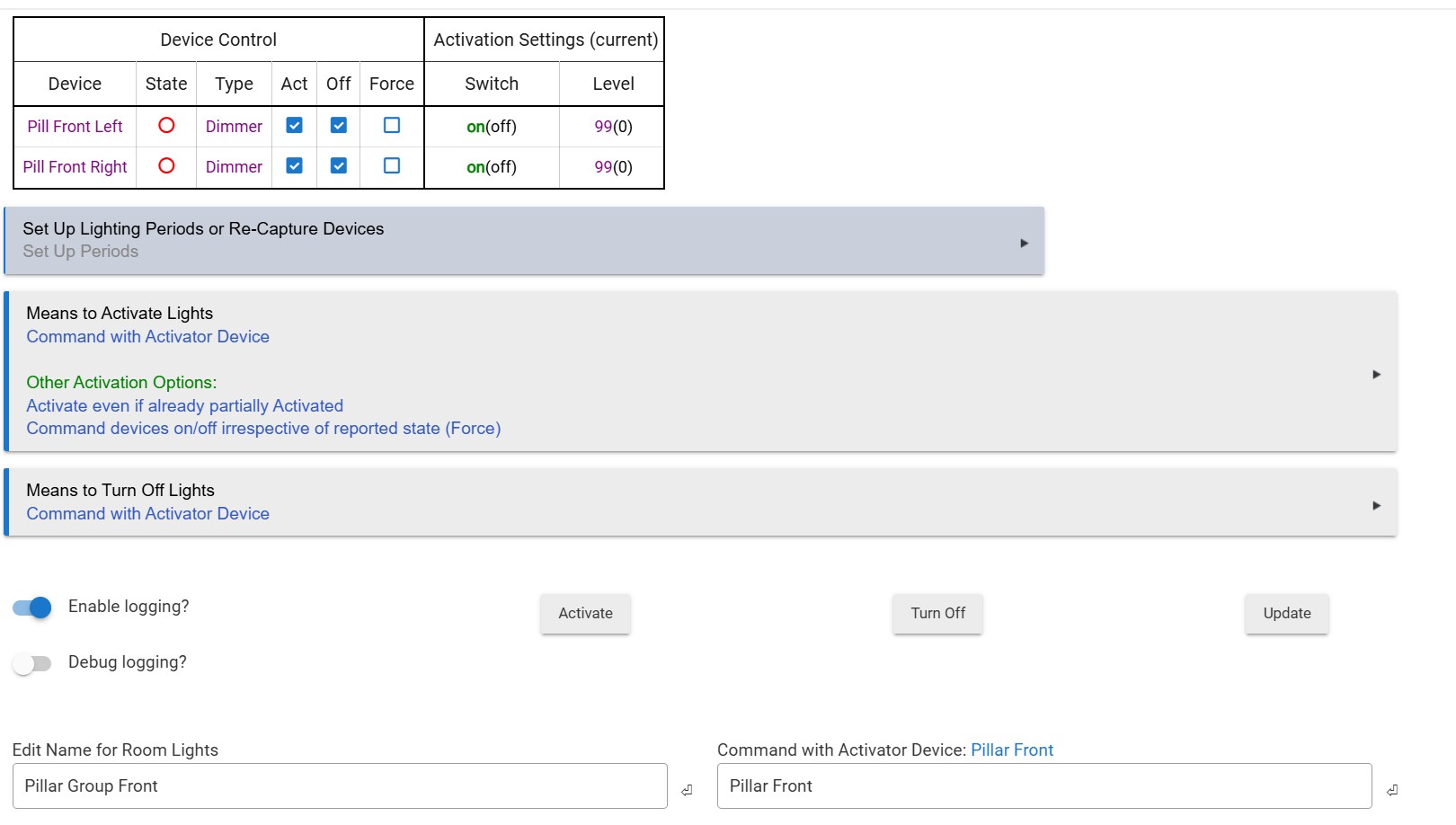1456x825 pixels.
Task: Uncheck Off checkbox for Pill Front Right
Action: [339, 166]
